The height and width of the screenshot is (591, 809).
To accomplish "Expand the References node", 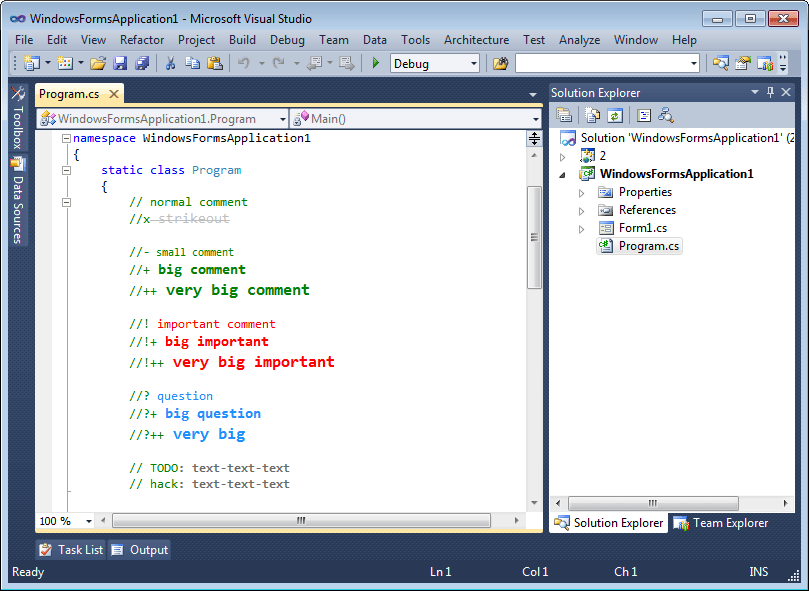I will (x=581, y=210).
